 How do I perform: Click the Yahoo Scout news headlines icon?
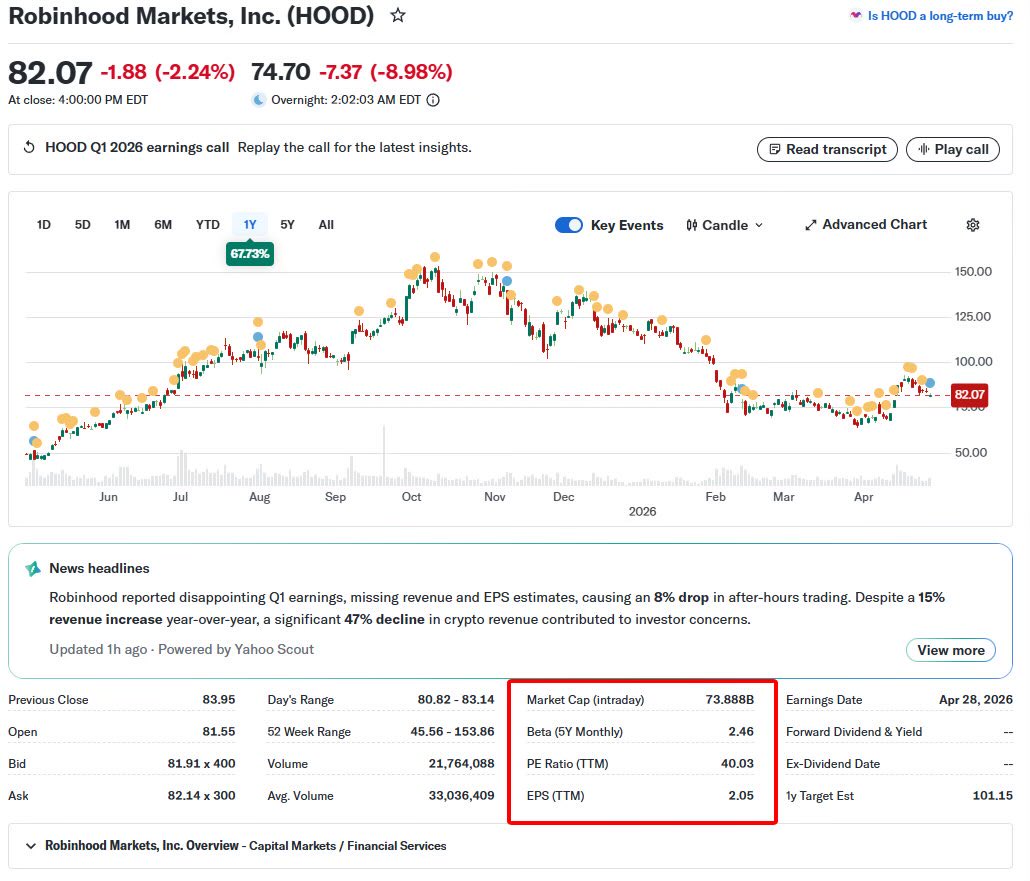coord(33,568)
